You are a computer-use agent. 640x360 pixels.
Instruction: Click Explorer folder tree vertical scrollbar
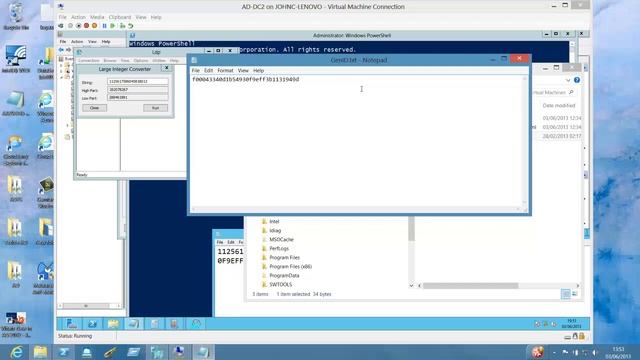click(411, 229)
